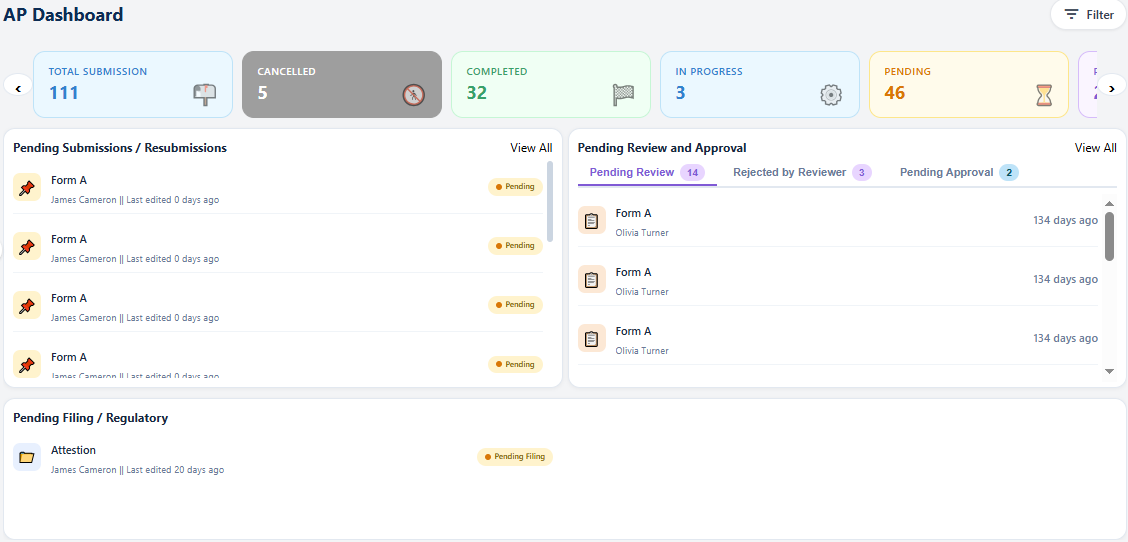Click the Pending Filing / Regulatory heading
1128x542 pixels.
(91, 418)
